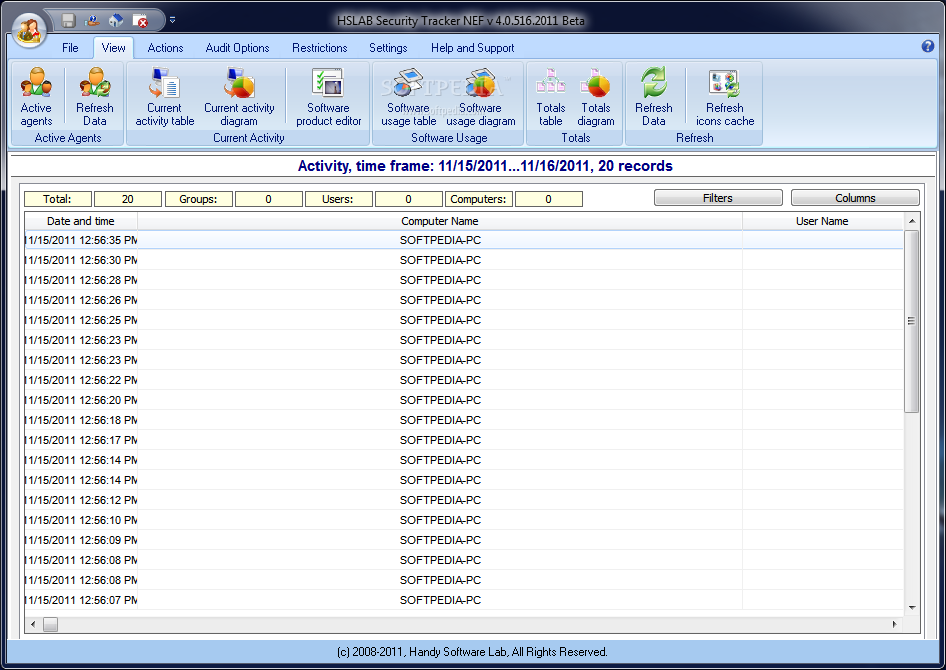Click the Users label box
The width and height of the screenshot is (946, 670).
tap(338, 199)
